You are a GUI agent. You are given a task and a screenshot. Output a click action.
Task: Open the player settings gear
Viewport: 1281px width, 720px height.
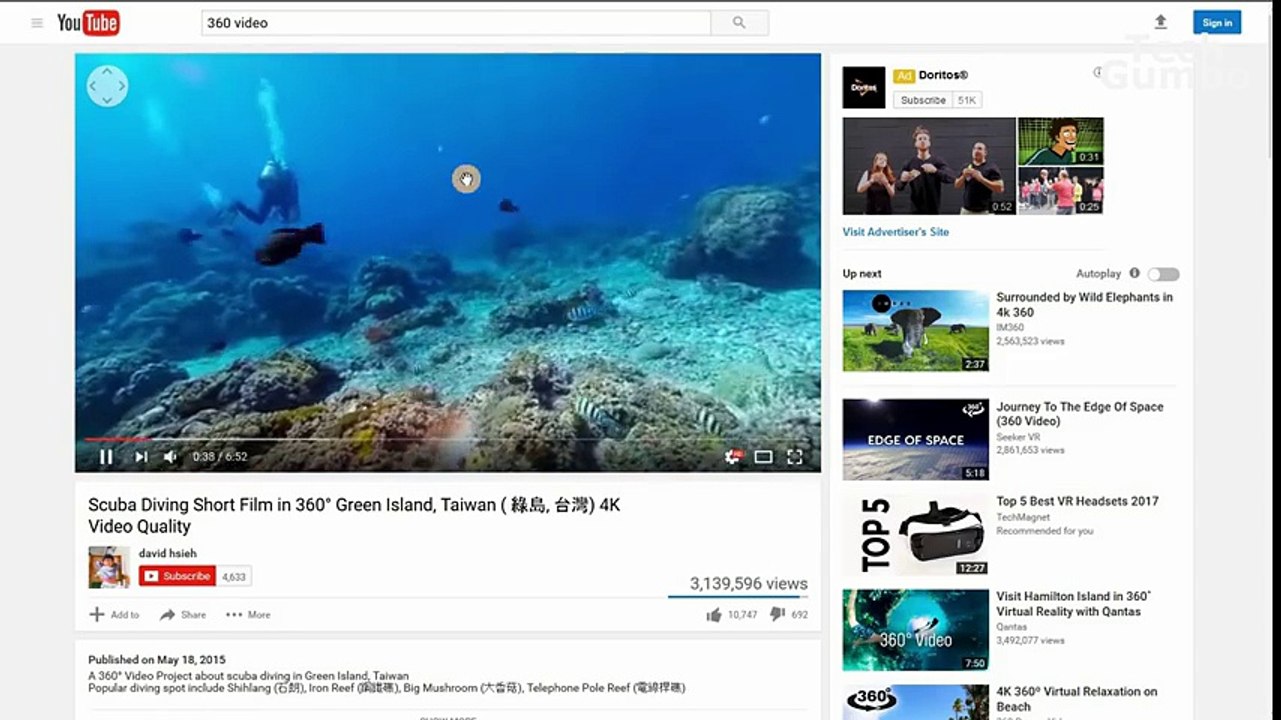733,457
